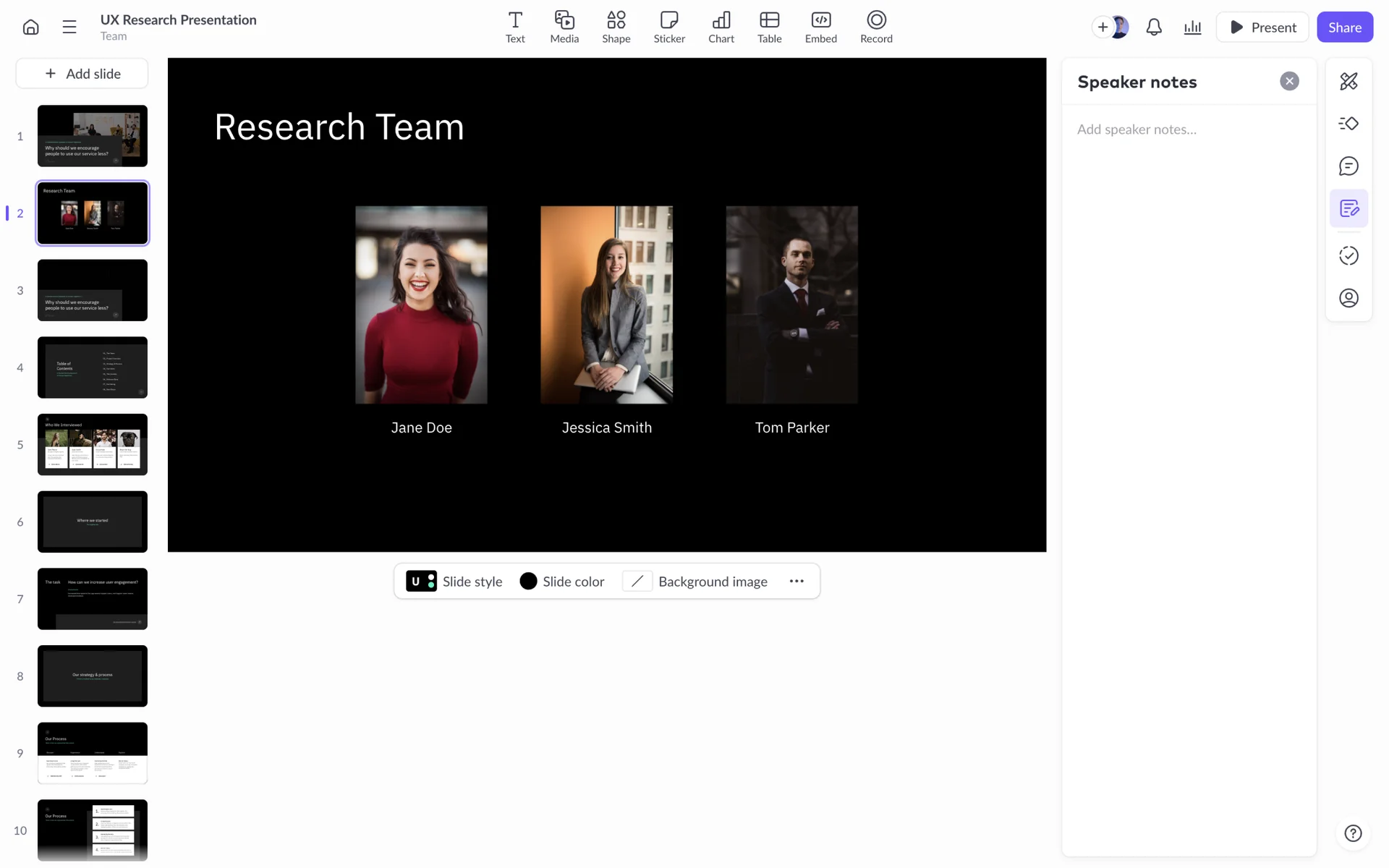The height and width of the screenshot is (868, 1389).
Task: Insert a Chart
Action: 721,27
